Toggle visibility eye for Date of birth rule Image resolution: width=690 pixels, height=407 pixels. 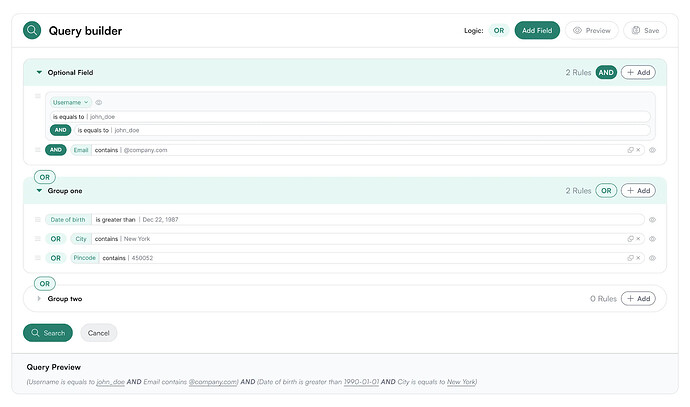[x=652, y=219]
